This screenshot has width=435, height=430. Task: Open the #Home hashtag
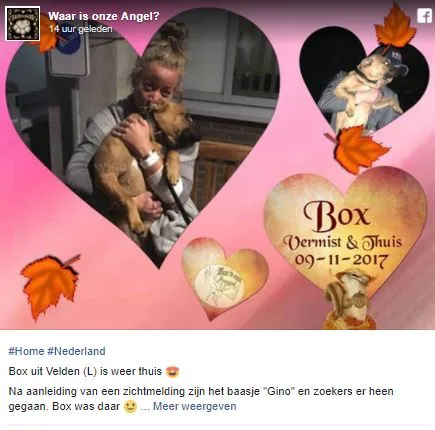(x=26, y=351)
